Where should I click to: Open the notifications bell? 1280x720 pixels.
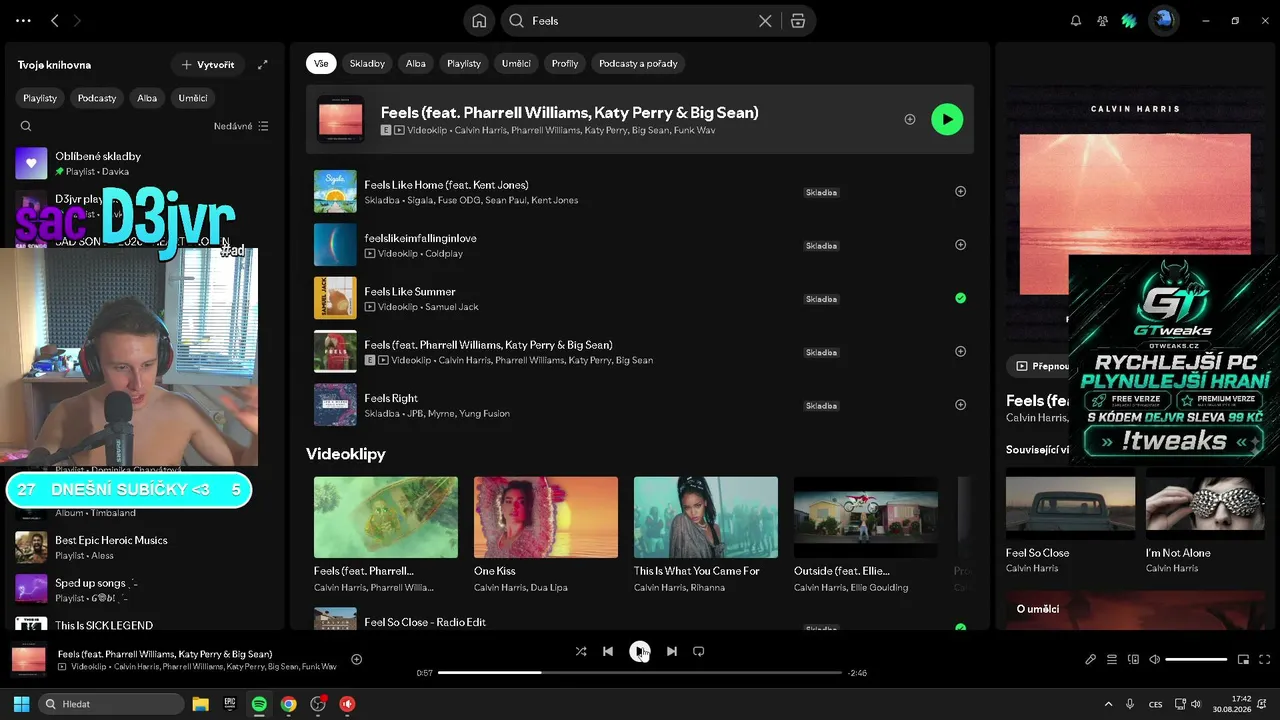(x=1076, y=21)
